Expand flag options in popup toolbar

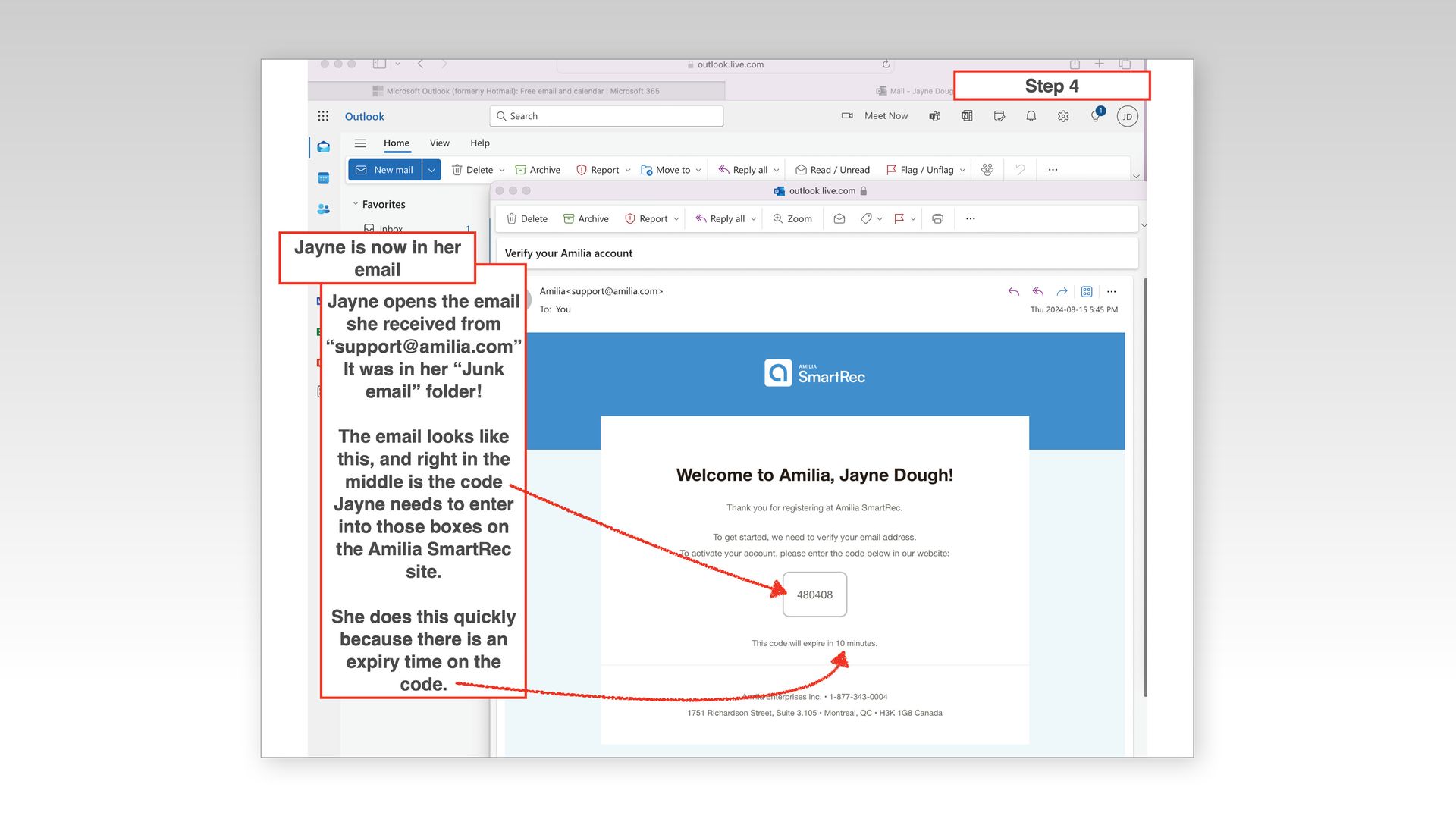pyautogui.click(x=913, y=219)
